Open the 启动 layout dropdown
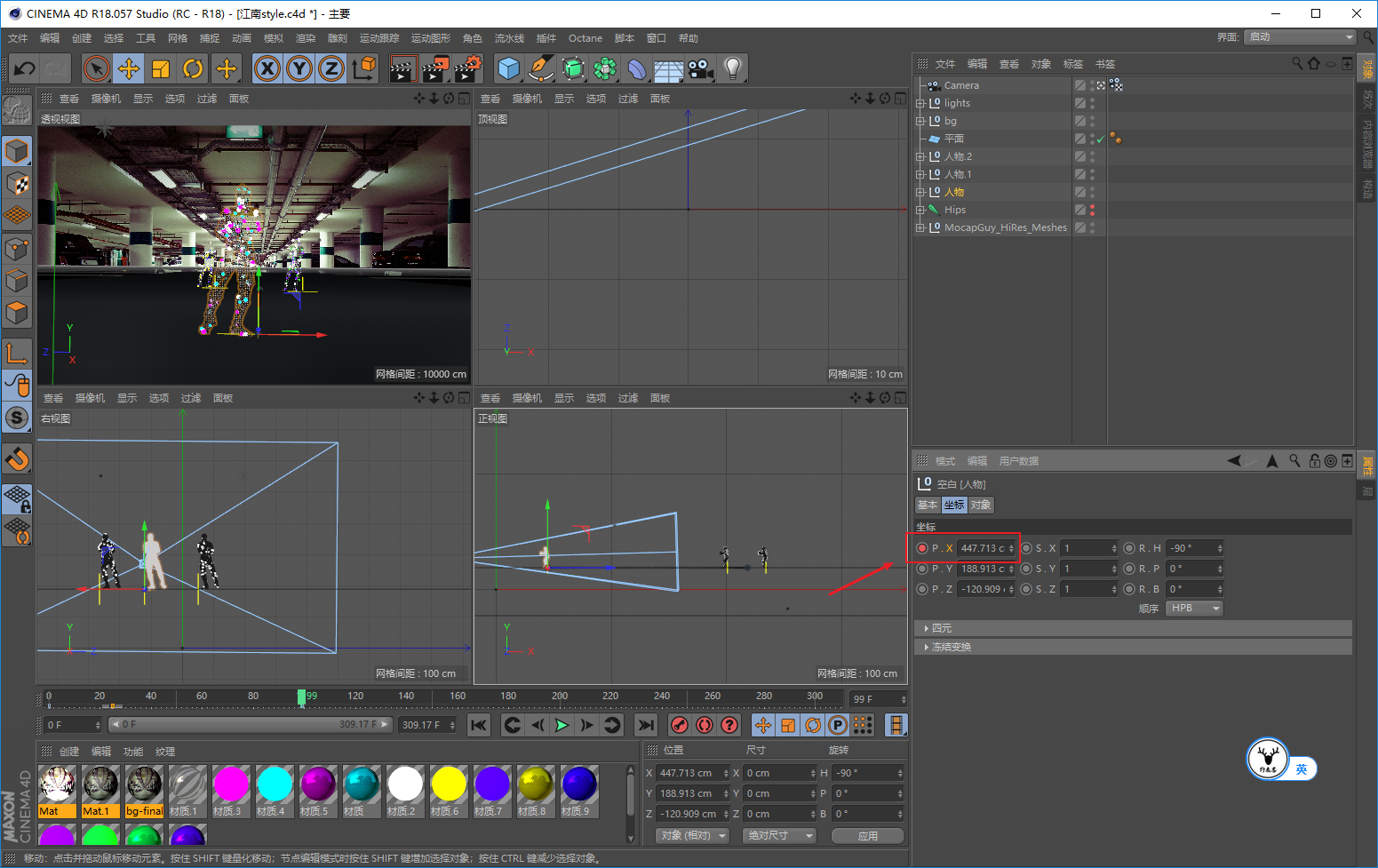 pyautogui.click(x=1301, y=37)
